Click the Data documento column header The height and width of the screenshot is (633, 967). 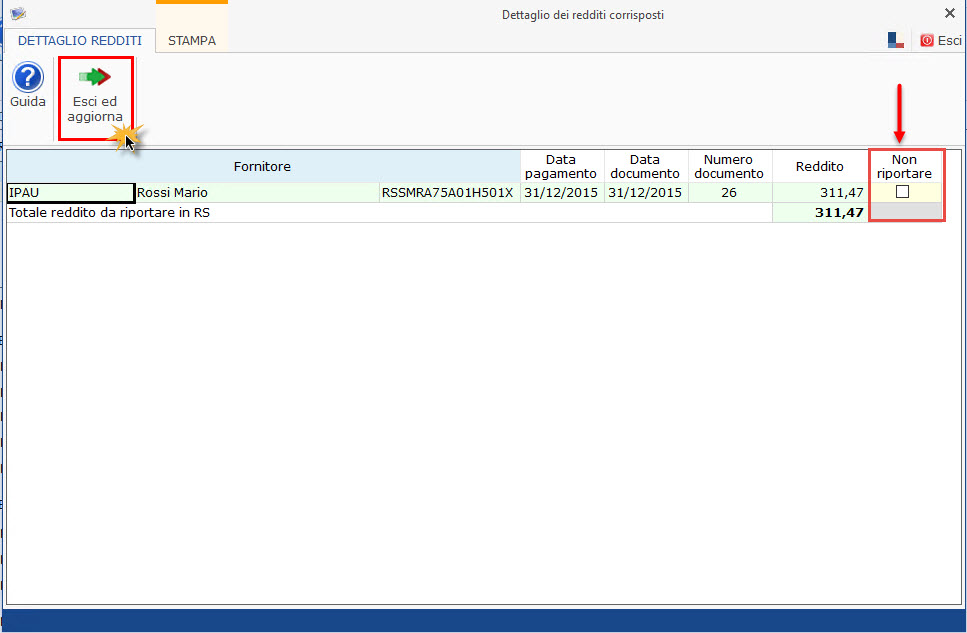[645, 166]
